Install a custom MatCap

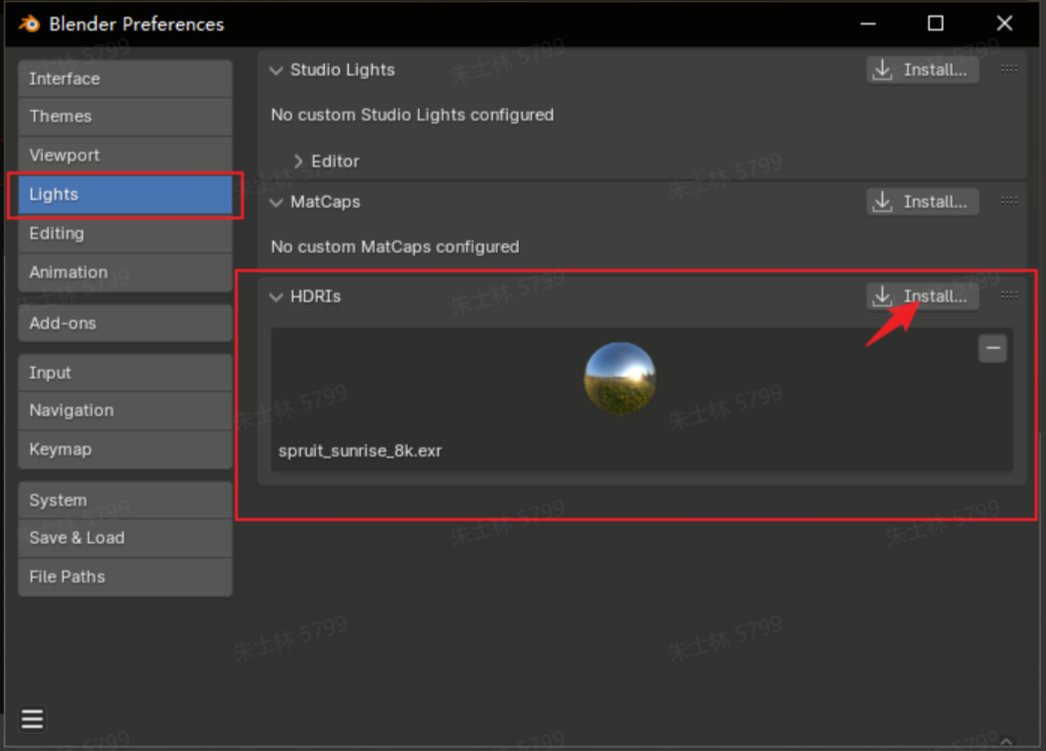coord(923,202)
